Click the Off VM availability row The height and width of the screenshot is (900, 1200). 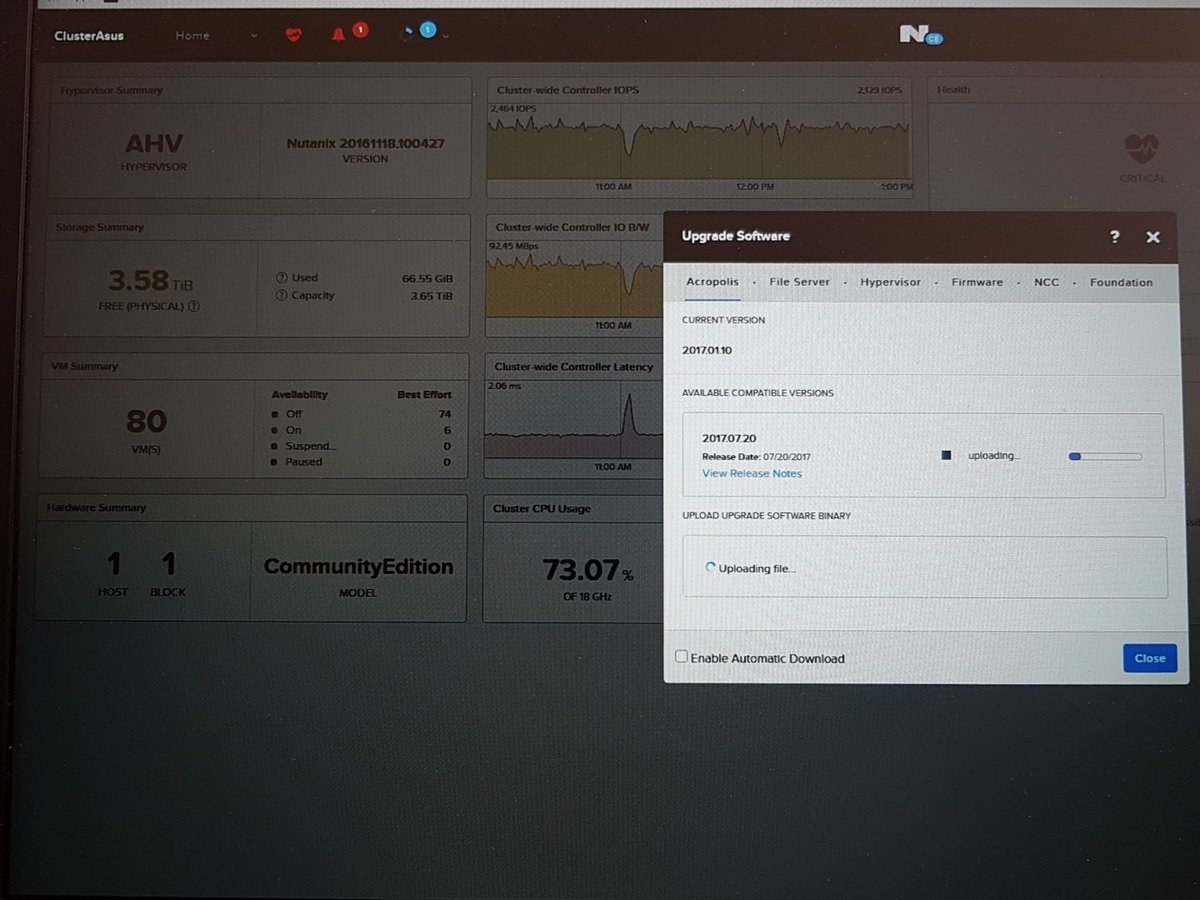click(x=361, y=413)
